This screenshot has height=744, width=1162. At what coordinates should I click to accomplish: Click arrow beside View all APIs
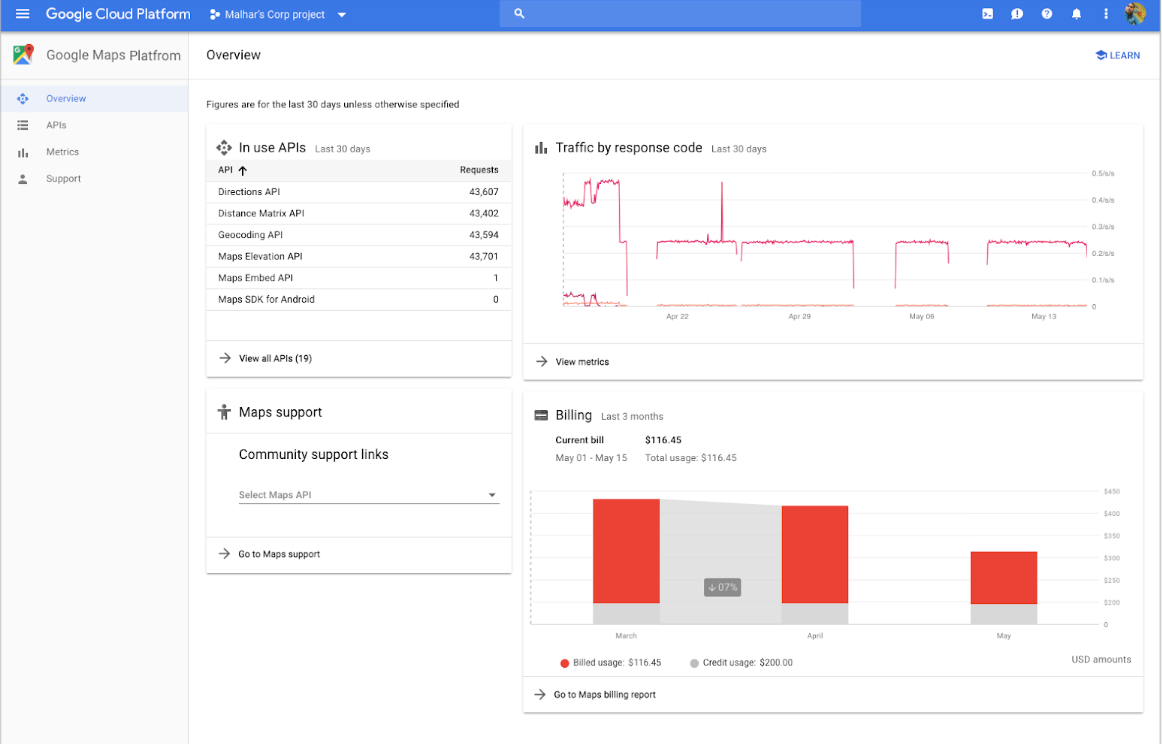point(225,358)
